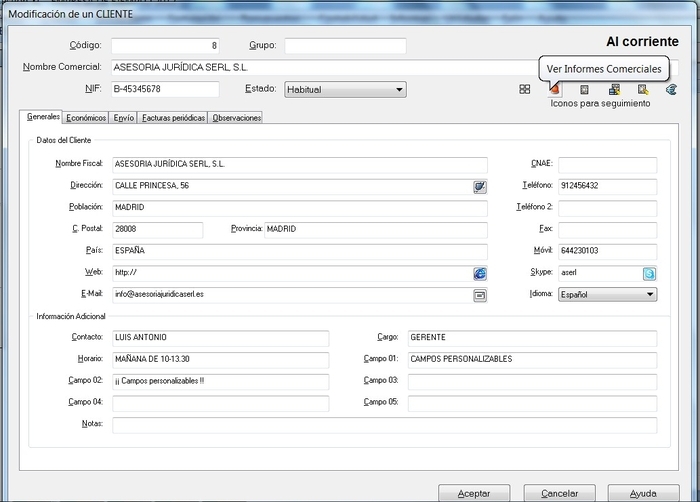
Task: Click into the Notas text field
Action: pos(384,425)
